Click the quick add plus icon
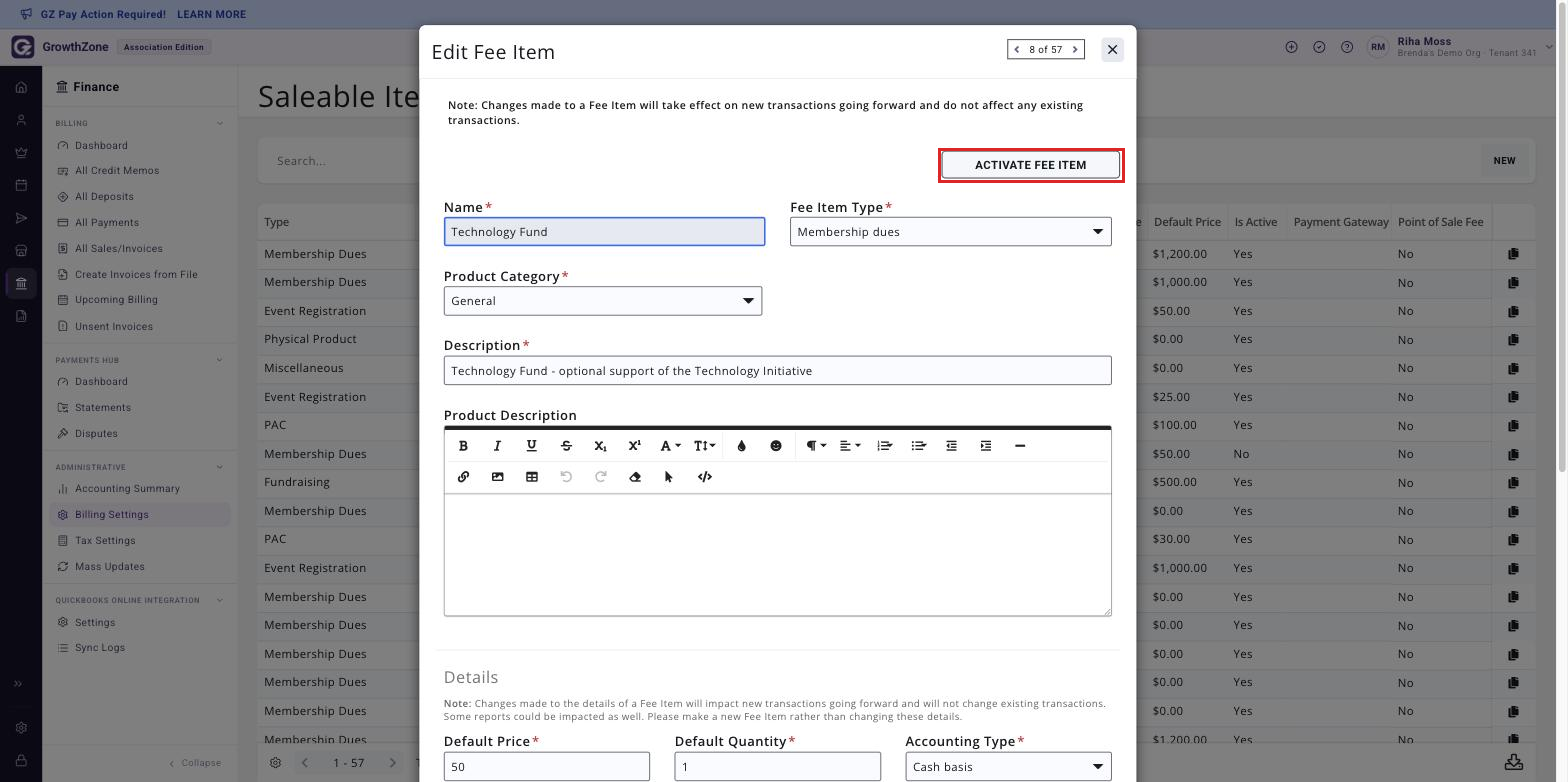Viewport: 1568px width, 782px height. pyautogui.click(x=1291, y=47)
